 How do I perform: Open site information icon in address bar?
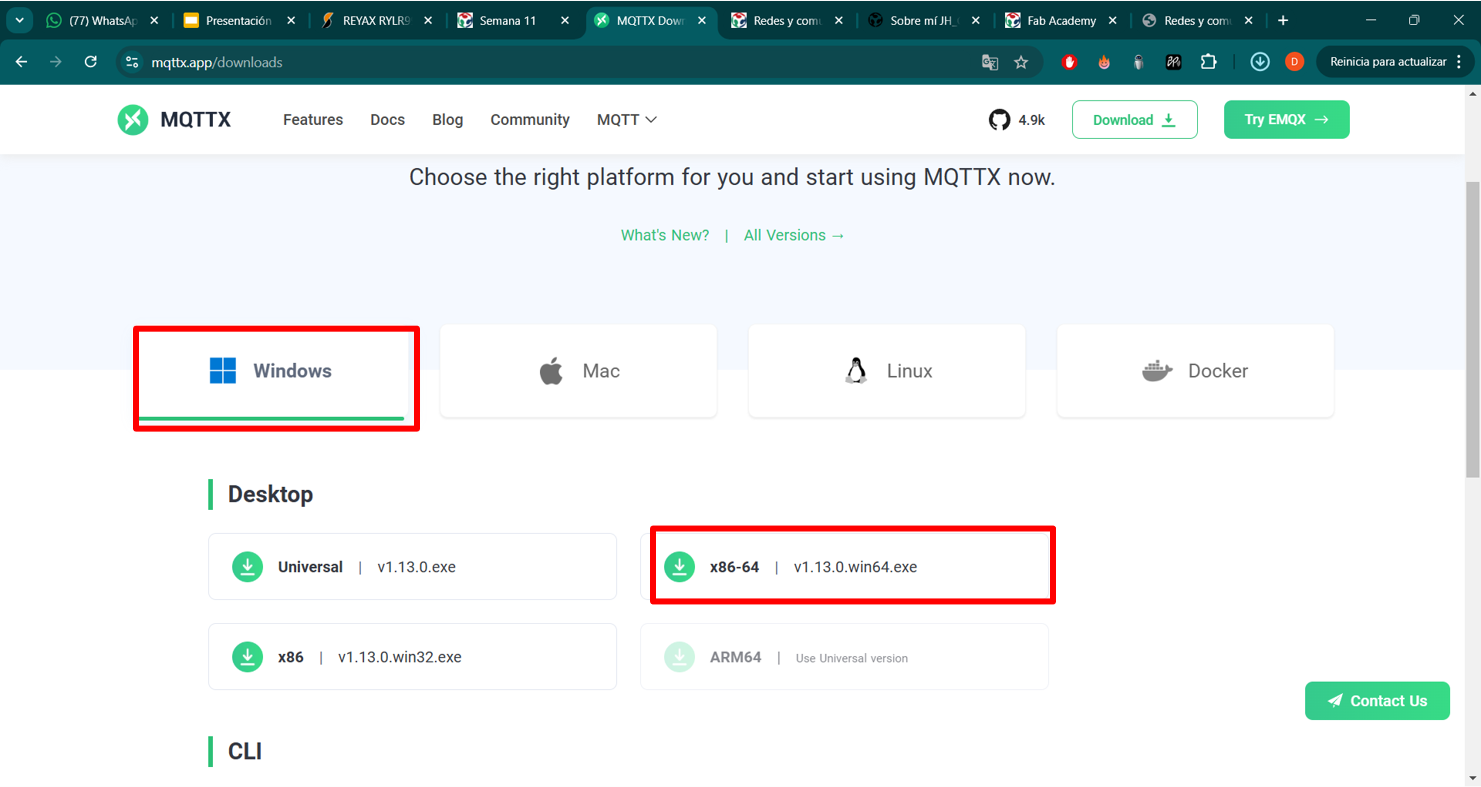tap(132, 62)
